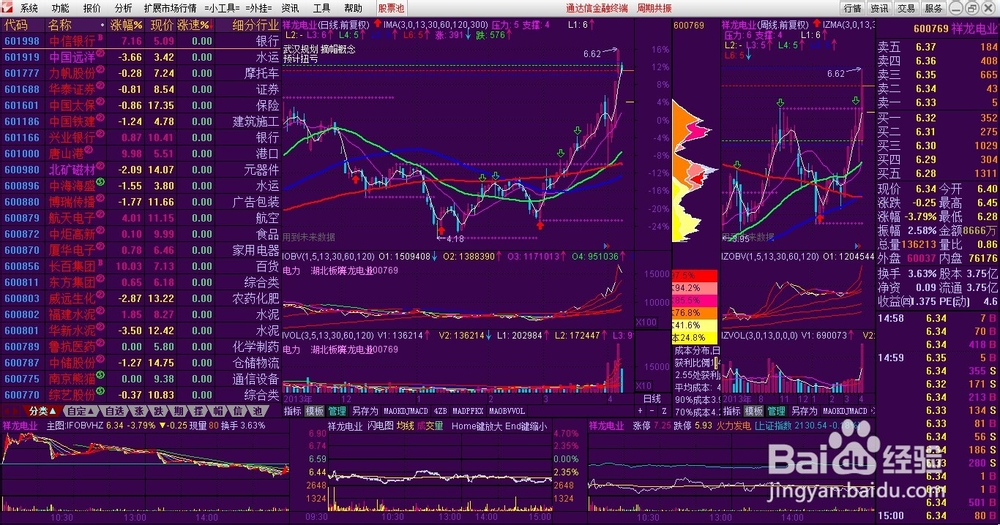Select stock row 600896 中海海盛

pyautogui.click(x=140, y=186)
